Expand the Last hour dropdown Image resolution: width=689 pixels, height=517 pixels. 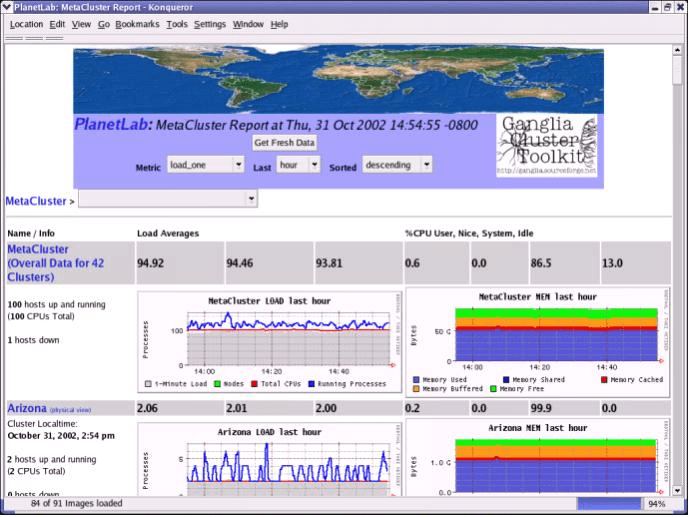(x=298, y=165)
